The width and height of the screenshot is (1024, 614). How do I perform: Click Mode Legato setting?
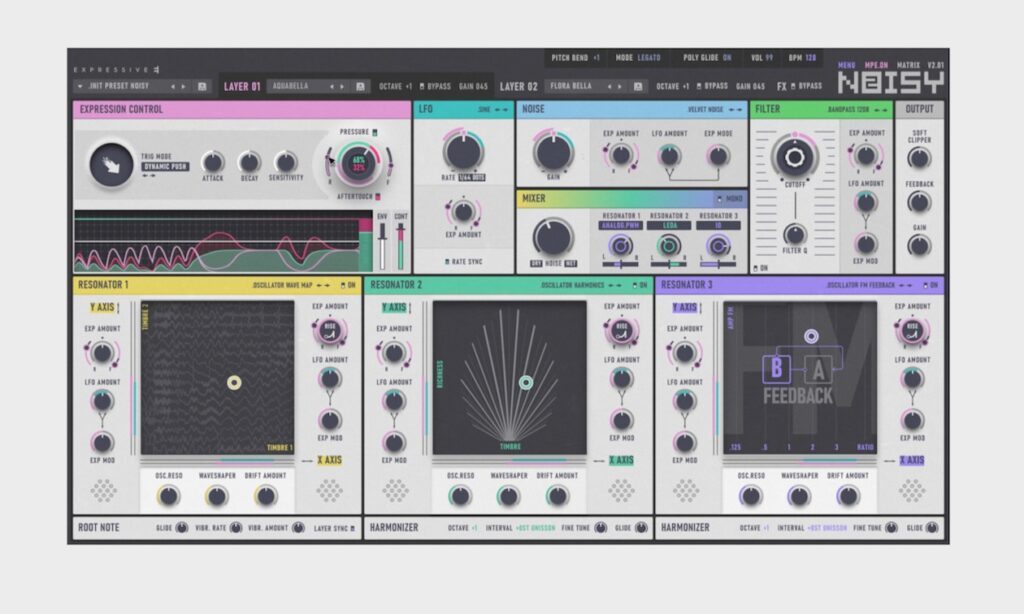[637, 58]
